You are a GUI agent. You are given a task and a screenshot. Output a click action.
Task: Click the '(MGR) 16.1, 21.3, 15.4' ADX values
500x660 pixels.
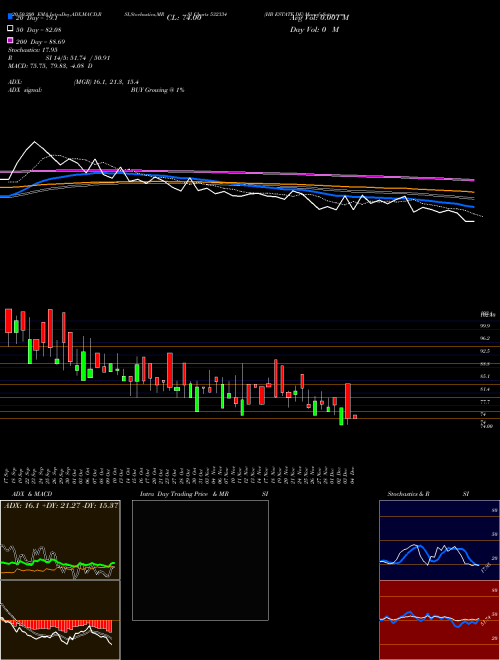point(106,82)
